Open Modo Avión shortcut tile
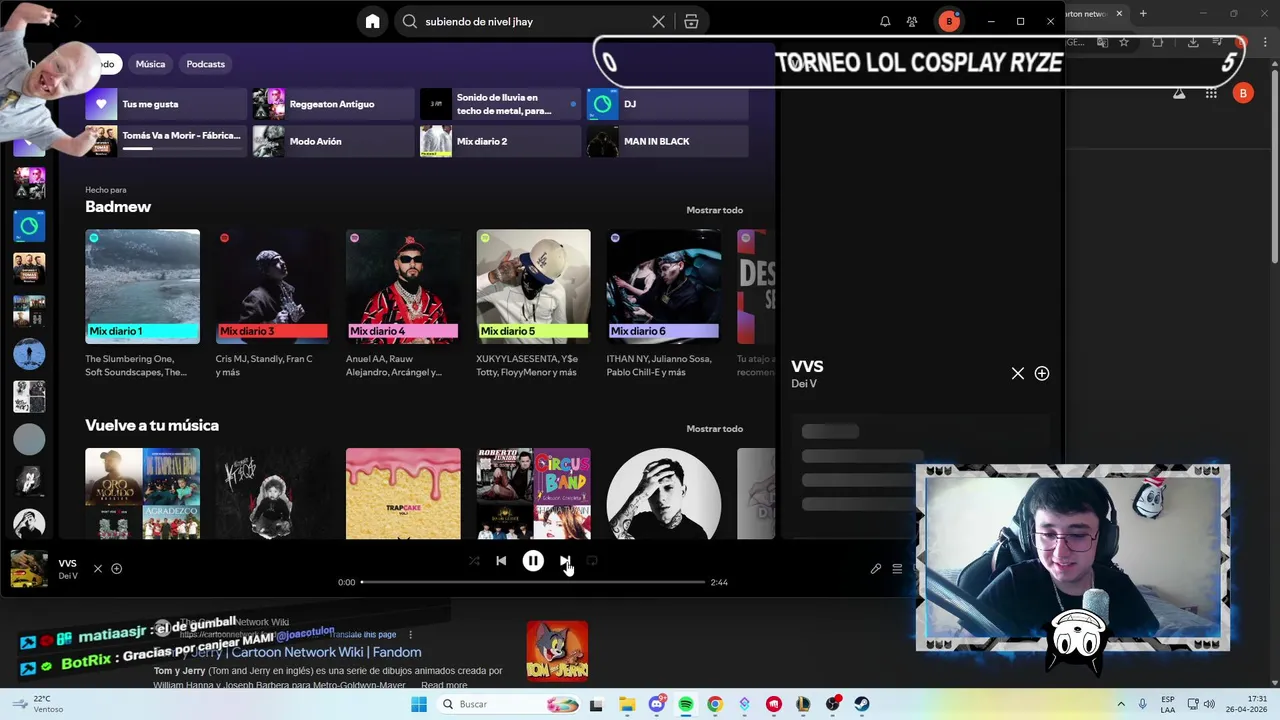 pyautogui.click(x=333, y=141)
